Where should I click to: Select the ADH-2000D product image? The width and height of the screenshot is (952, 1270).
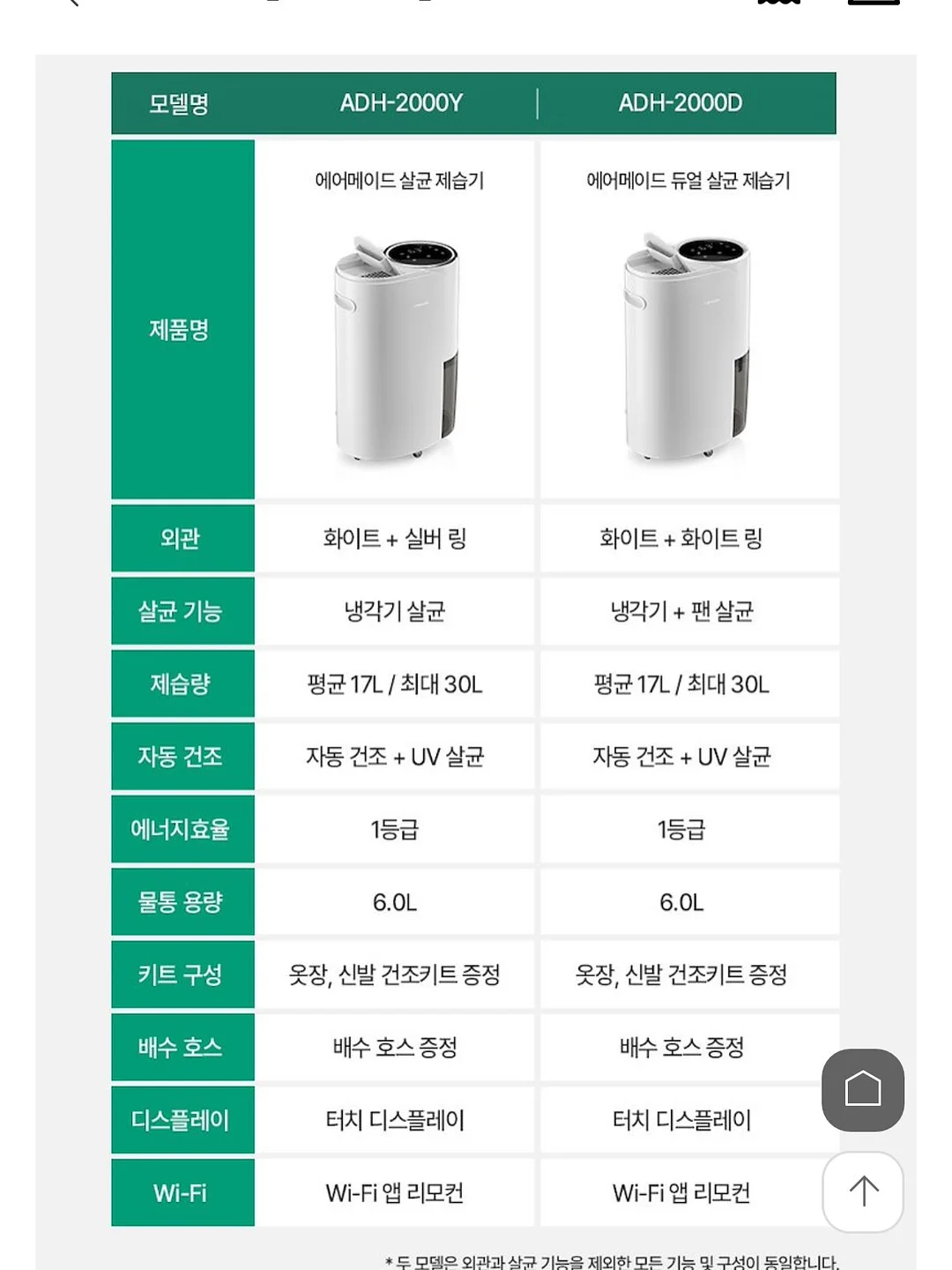coord(687,348)
